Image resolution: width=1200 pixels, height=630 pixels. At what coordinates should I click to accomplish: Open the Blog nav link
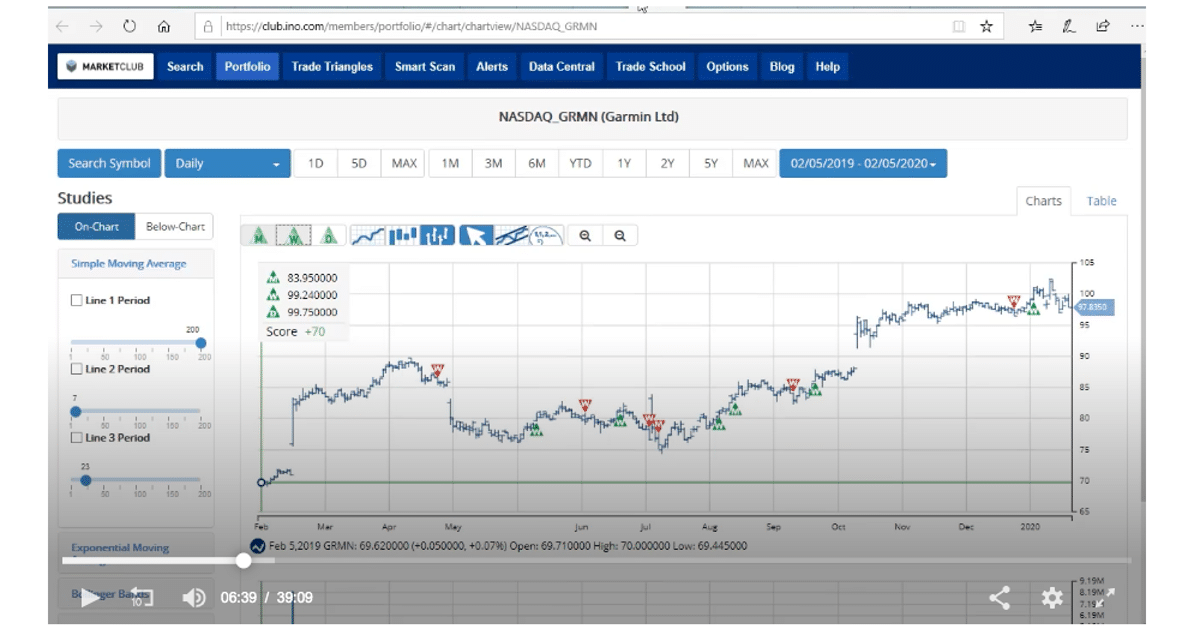point(782,67)
